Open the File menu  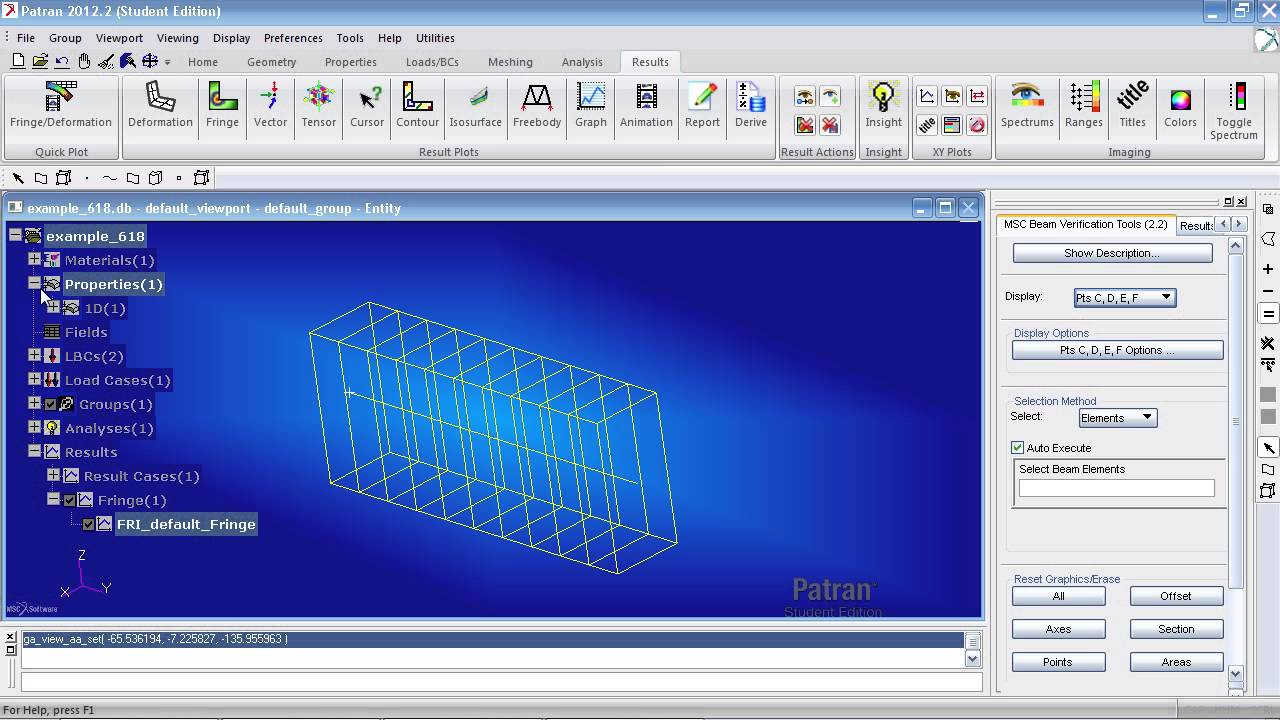coord(26,38)
